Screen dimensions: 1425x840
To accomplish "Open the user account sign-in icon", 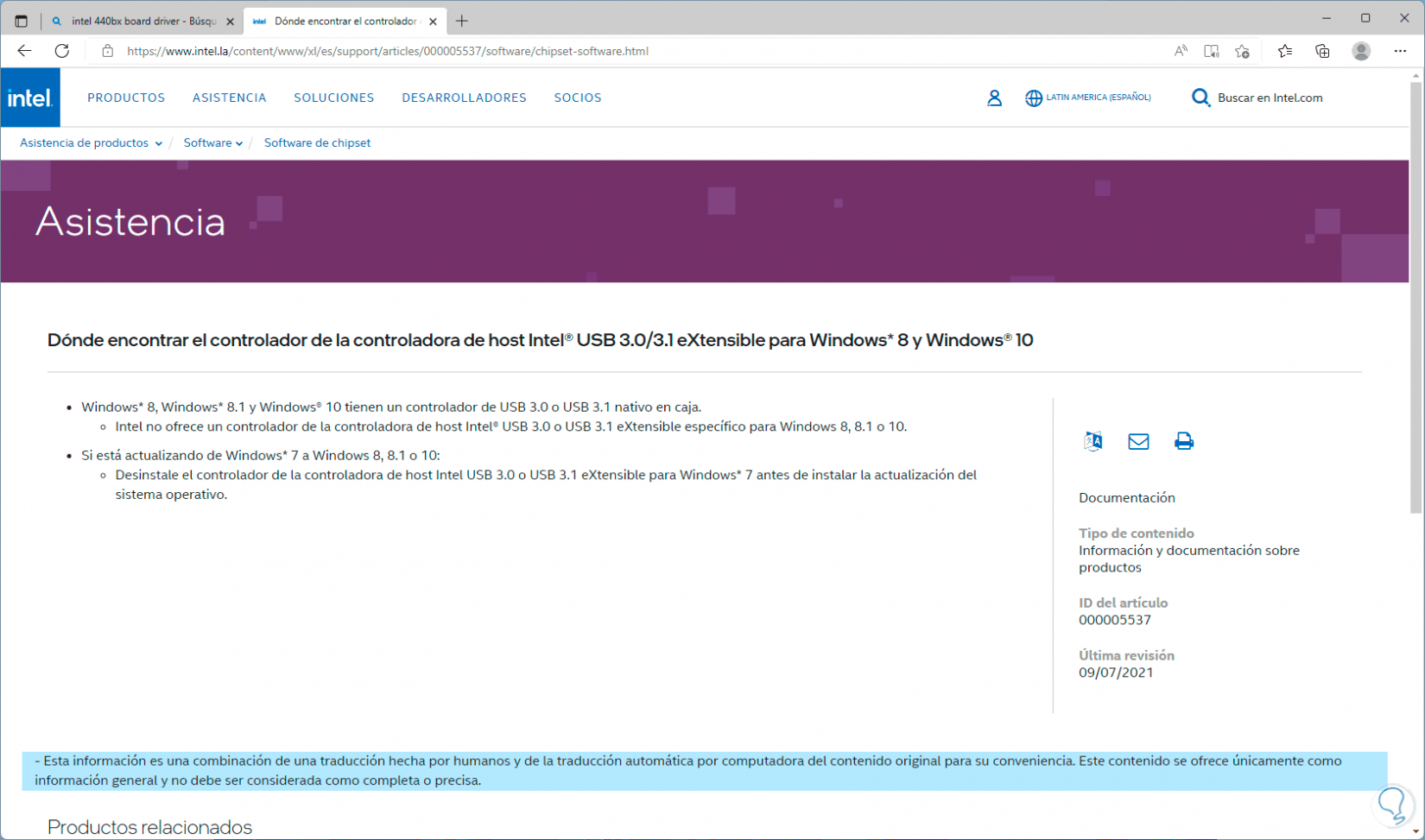I will pos(994,98).
